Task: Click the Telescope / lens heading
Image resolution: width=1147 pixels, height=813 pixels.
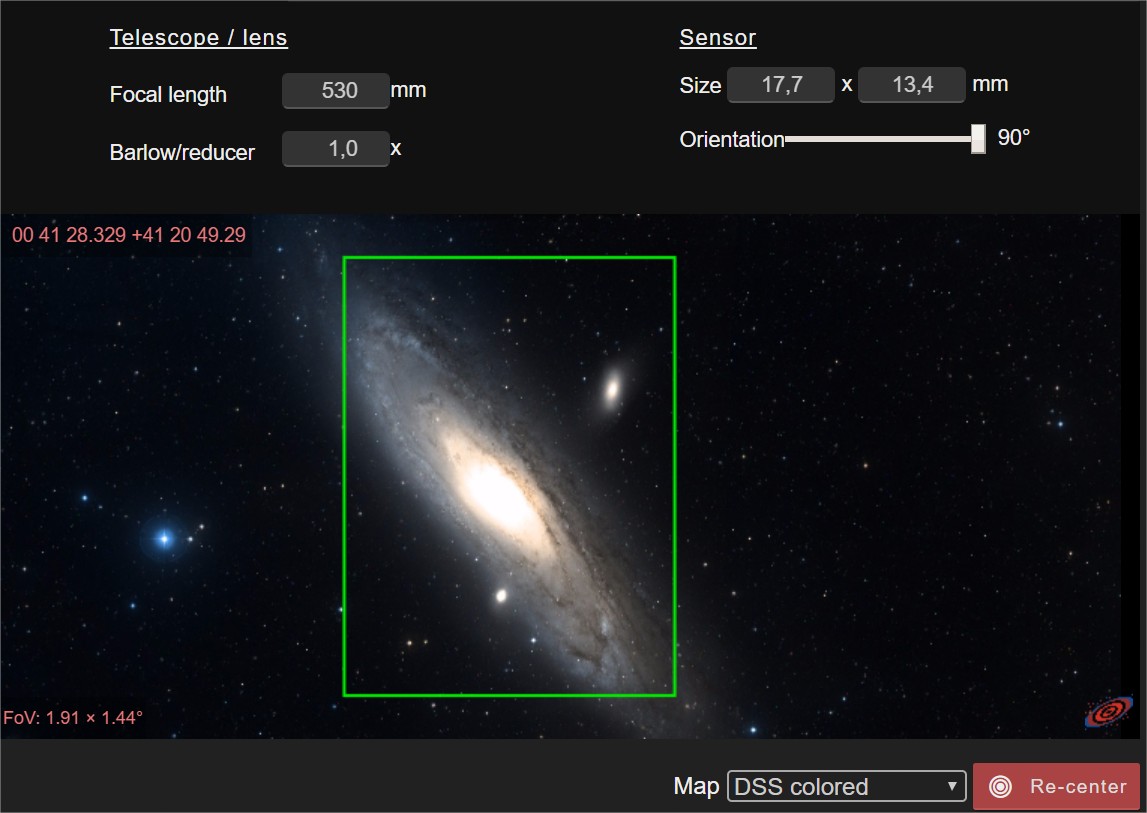Action: (x=198, y=38)
